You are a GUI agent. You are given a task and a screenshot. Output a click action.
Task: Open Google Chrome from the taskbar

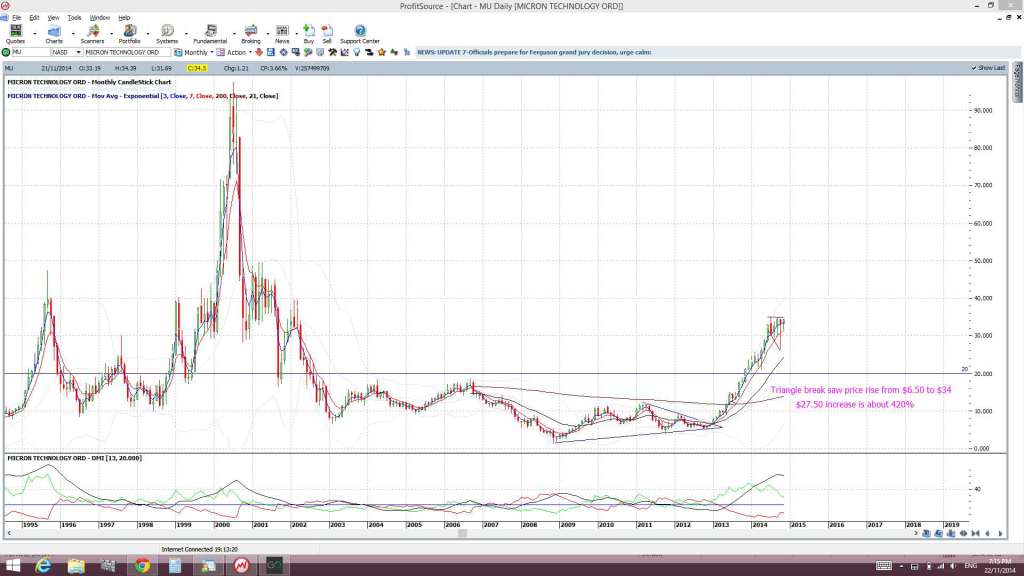pos(142,566)
